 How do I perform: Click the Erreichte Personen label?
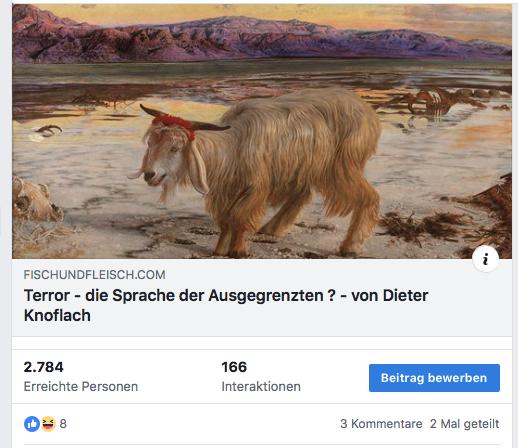(x=81, y=387)
